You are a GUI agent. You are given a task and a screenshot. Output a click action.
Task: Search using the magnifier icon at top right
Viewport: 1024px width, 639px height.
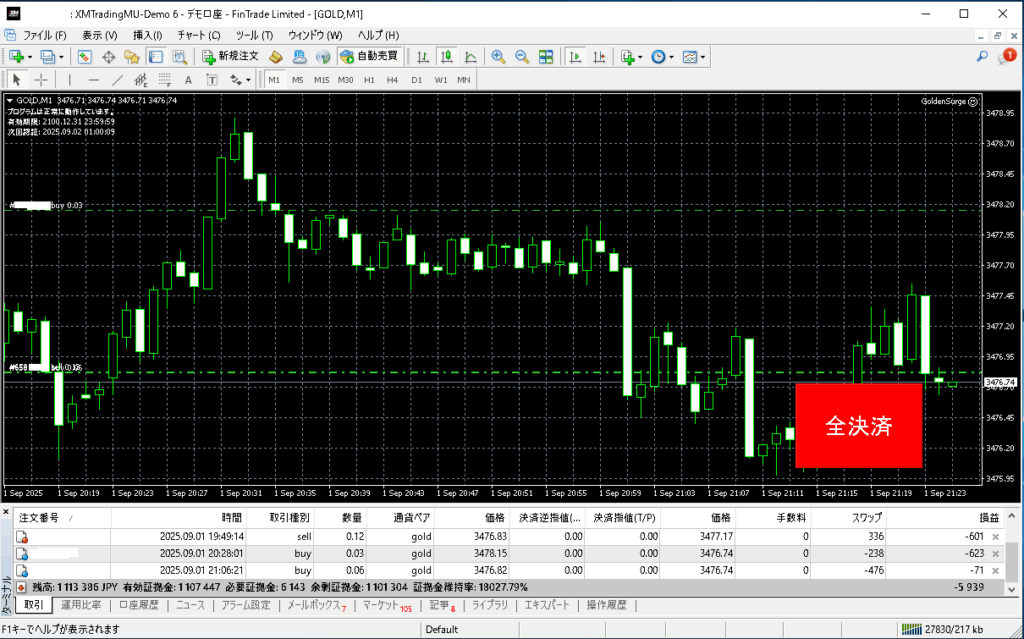[983, 57]
